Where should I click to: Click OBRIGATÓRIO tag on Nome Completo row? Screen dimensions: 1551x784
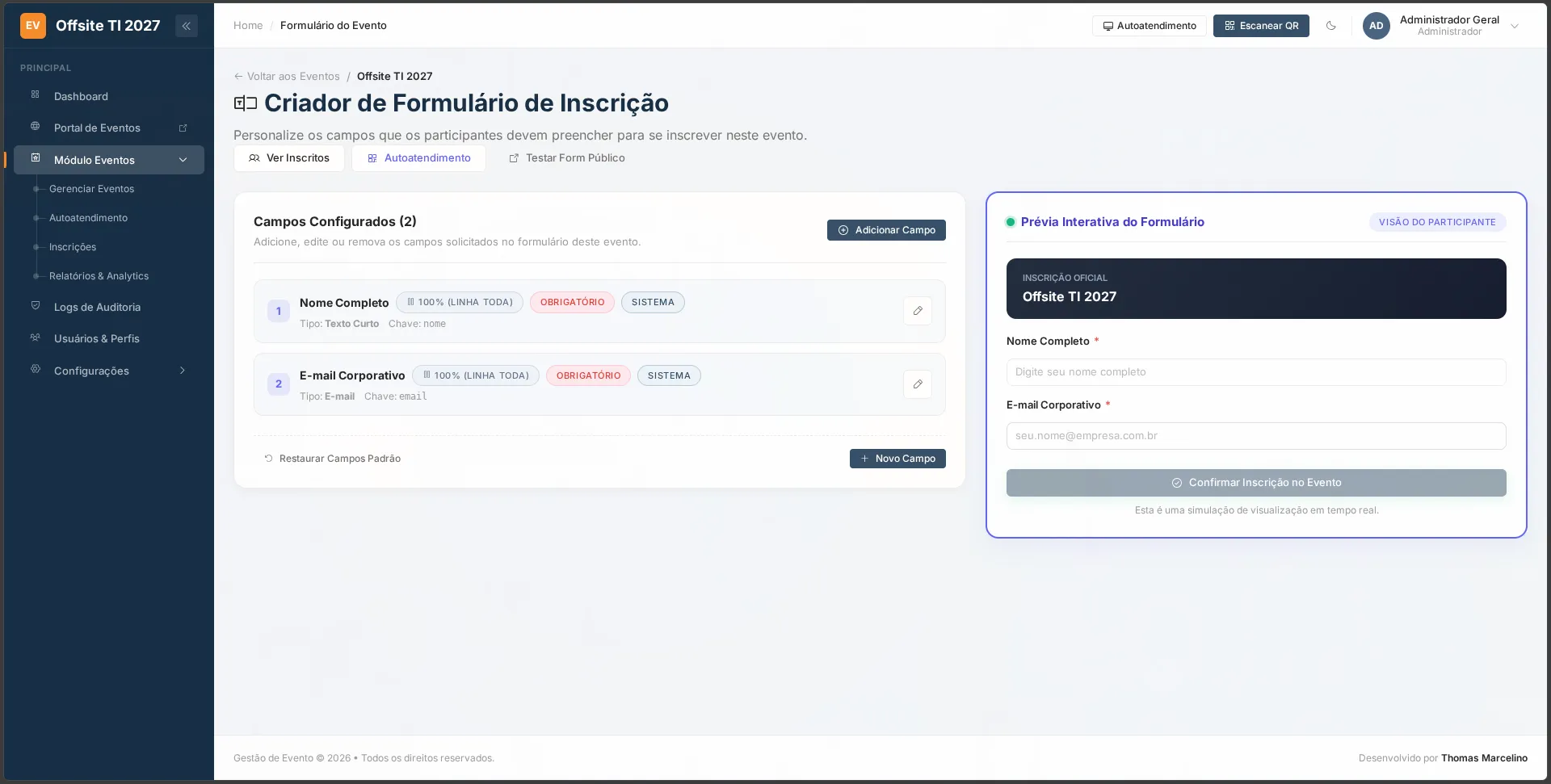click(572, 303)
